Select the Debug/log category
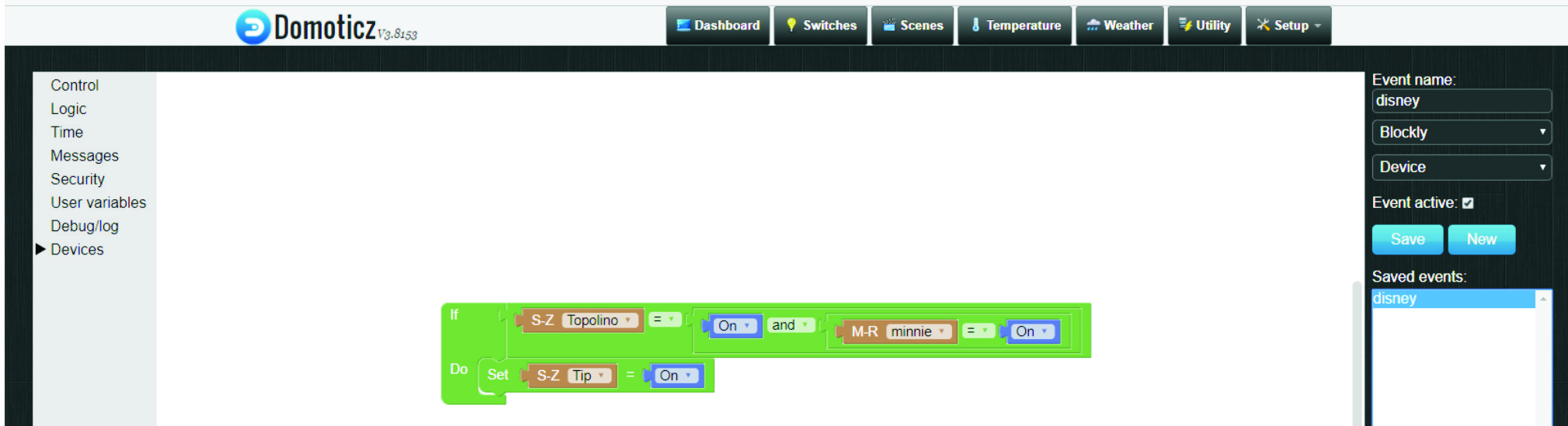Viewport: 1568px width, 426px height. (x=85, y=226)
